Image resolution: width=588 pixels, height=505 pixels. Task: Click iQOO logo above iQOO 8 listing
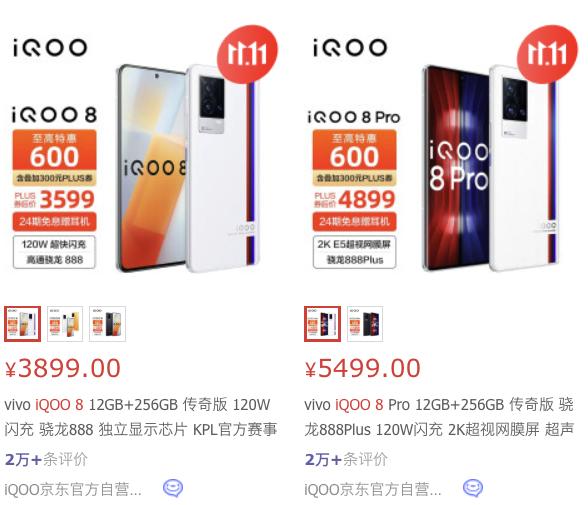50,48
